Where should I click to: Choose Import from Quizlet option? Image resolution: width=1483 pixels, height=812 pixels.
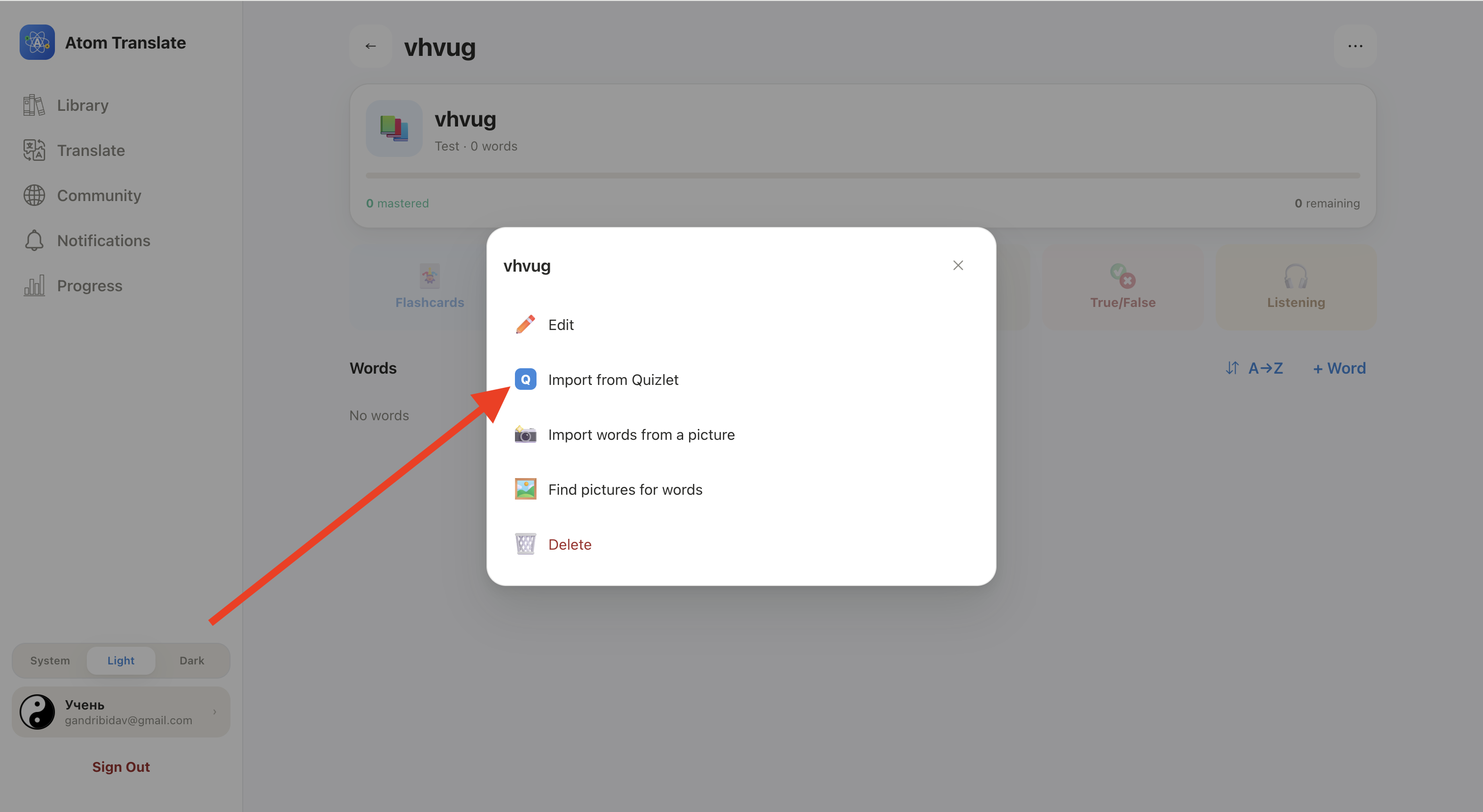pos(741,379)
